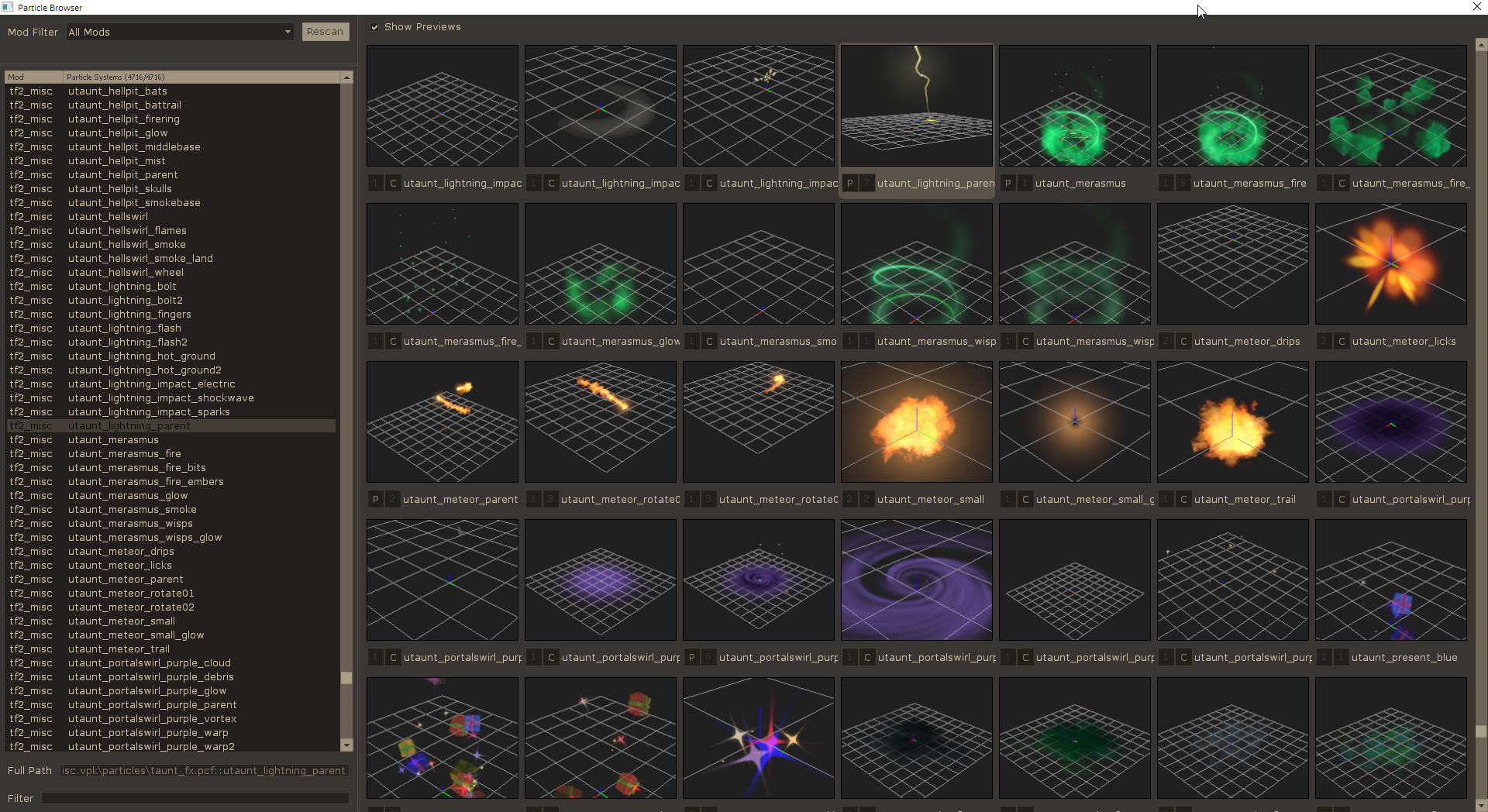Select the P icon on utaunt_meteor_parent

[x=375, y=499]
